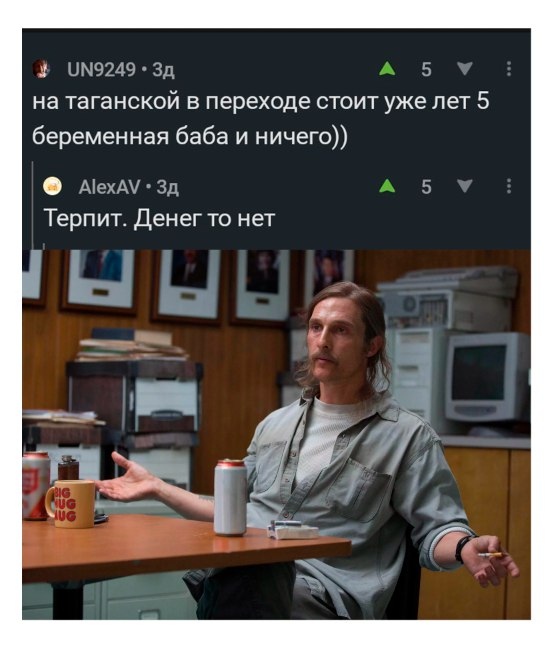Viewport: 558px width, 649px height.
Task: Click the score 5 on UN9249's comment
Action: pyautogui.click(x=426, y=70)
